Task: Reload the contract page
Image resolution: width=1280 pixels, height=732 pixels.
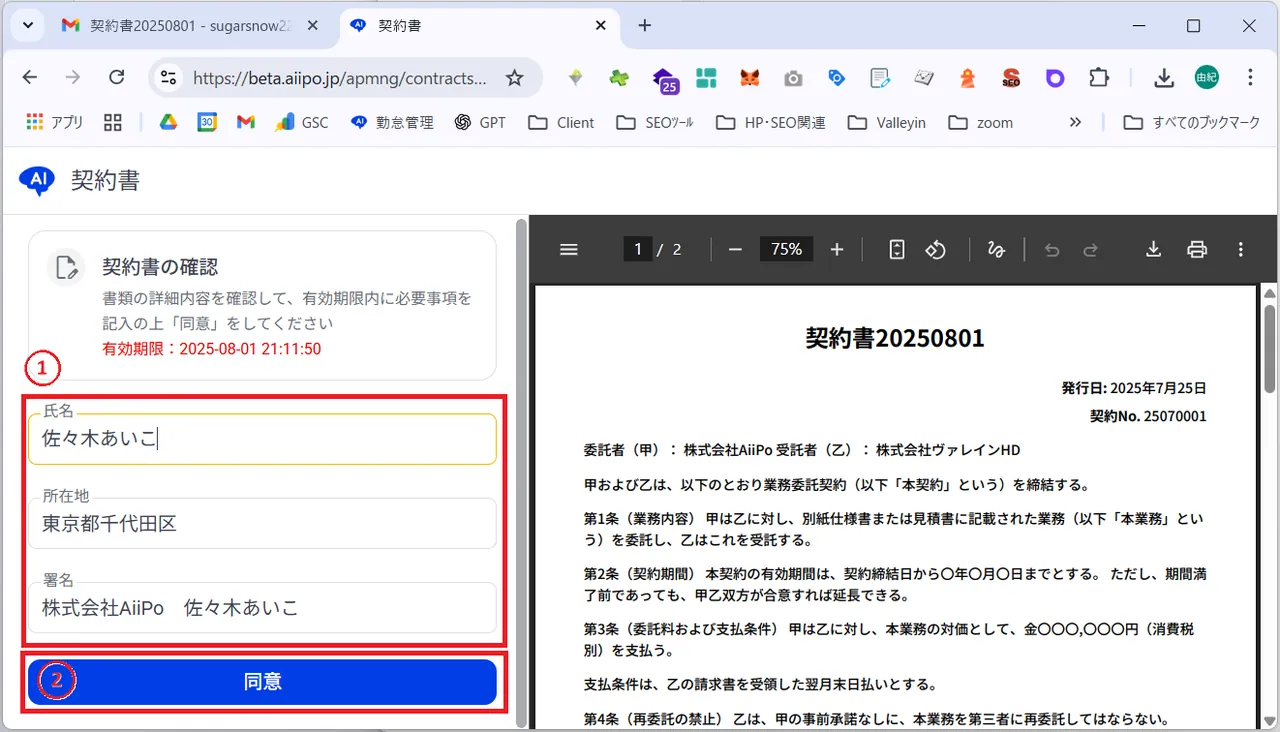Action: 116,78
